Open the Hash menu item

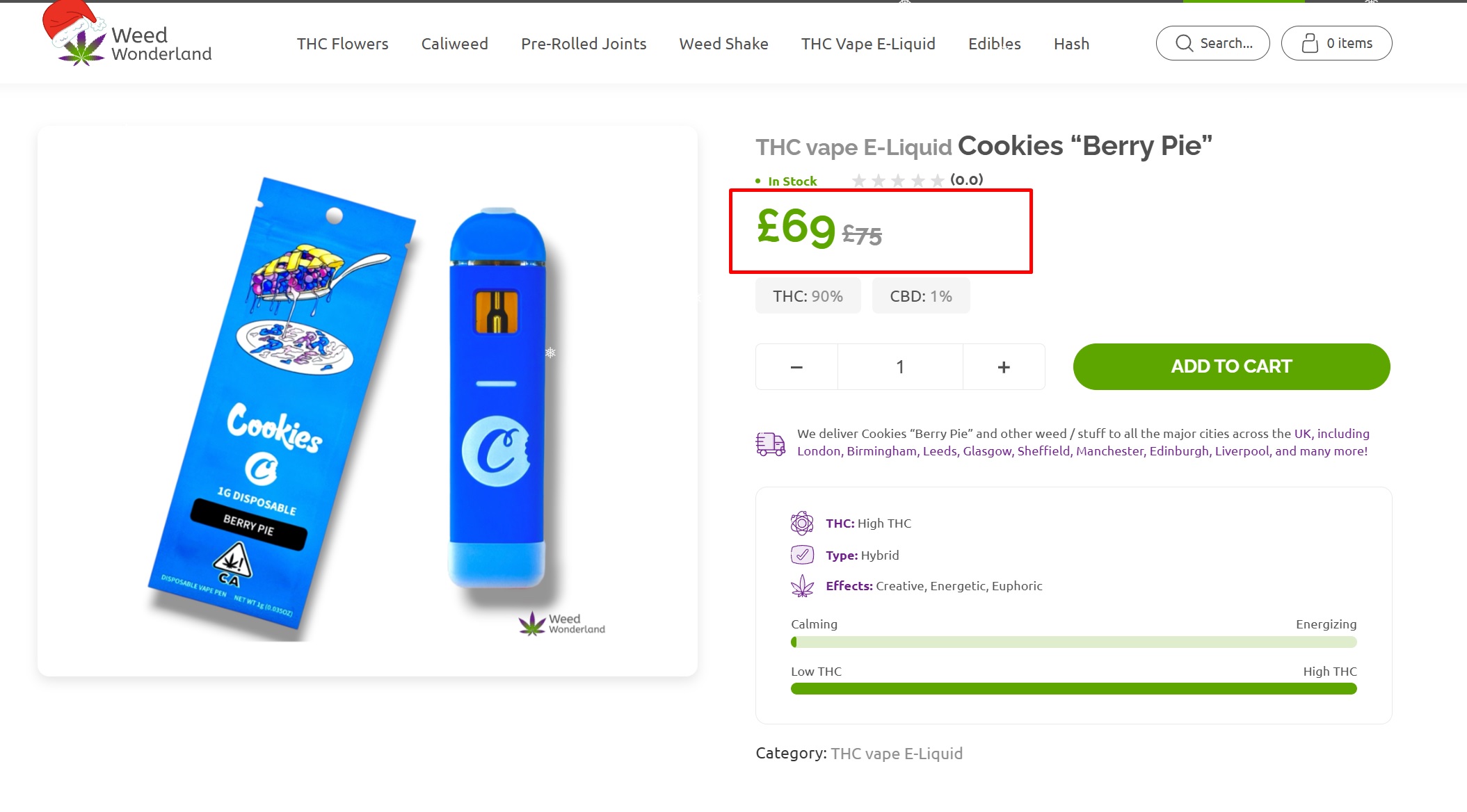pyautogui.click(x=1071, y=44)
